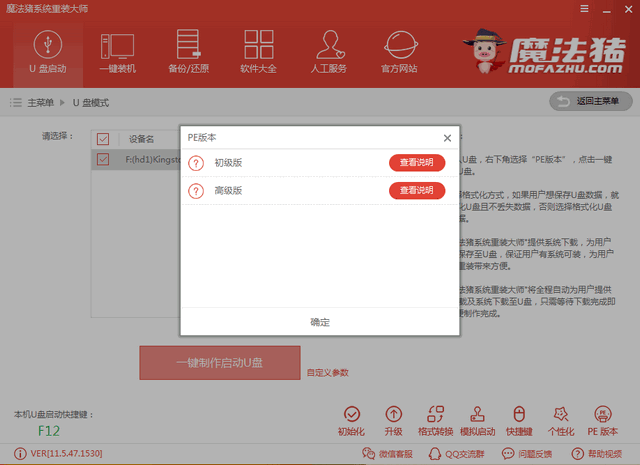Click the mofazhu.com logo

click(x=544, y=52)
